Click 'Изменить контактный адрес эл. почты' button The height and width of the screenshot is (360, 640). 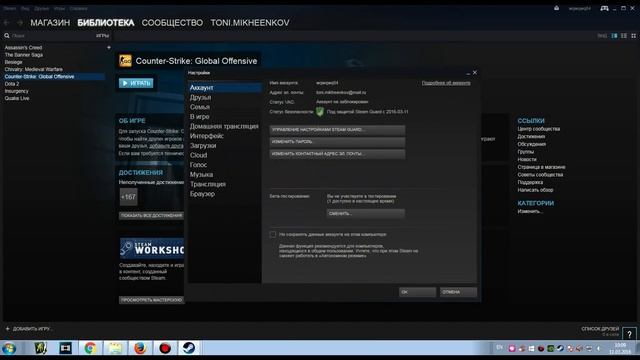337,154
